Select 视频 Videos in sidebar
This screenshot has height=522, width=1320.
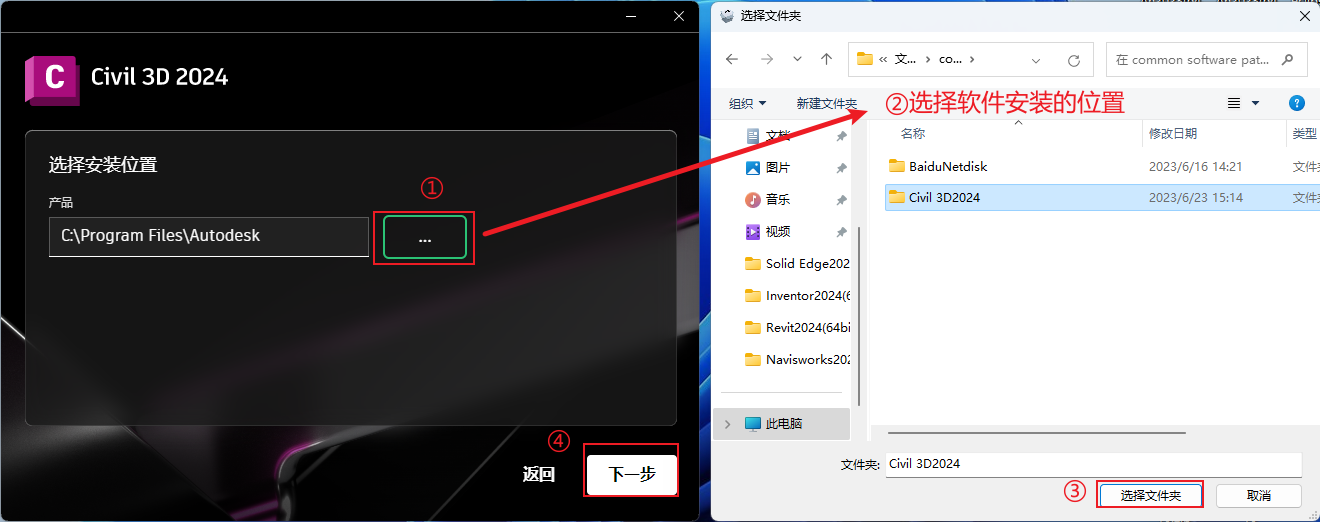click(778, 231)
